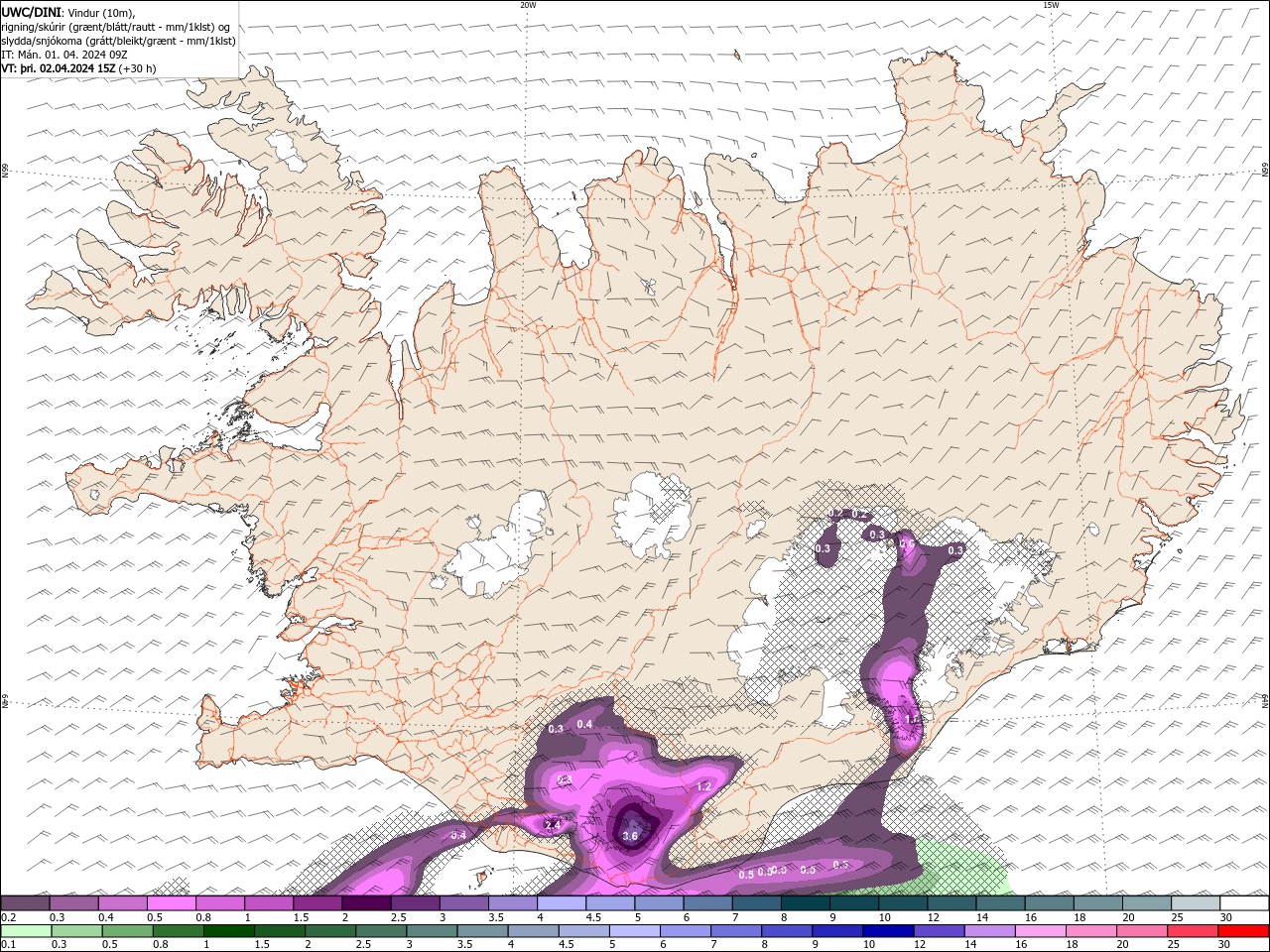Click the 20W longitude label
The width and height of the screenshot is (1270, 952).
point(528,5)
